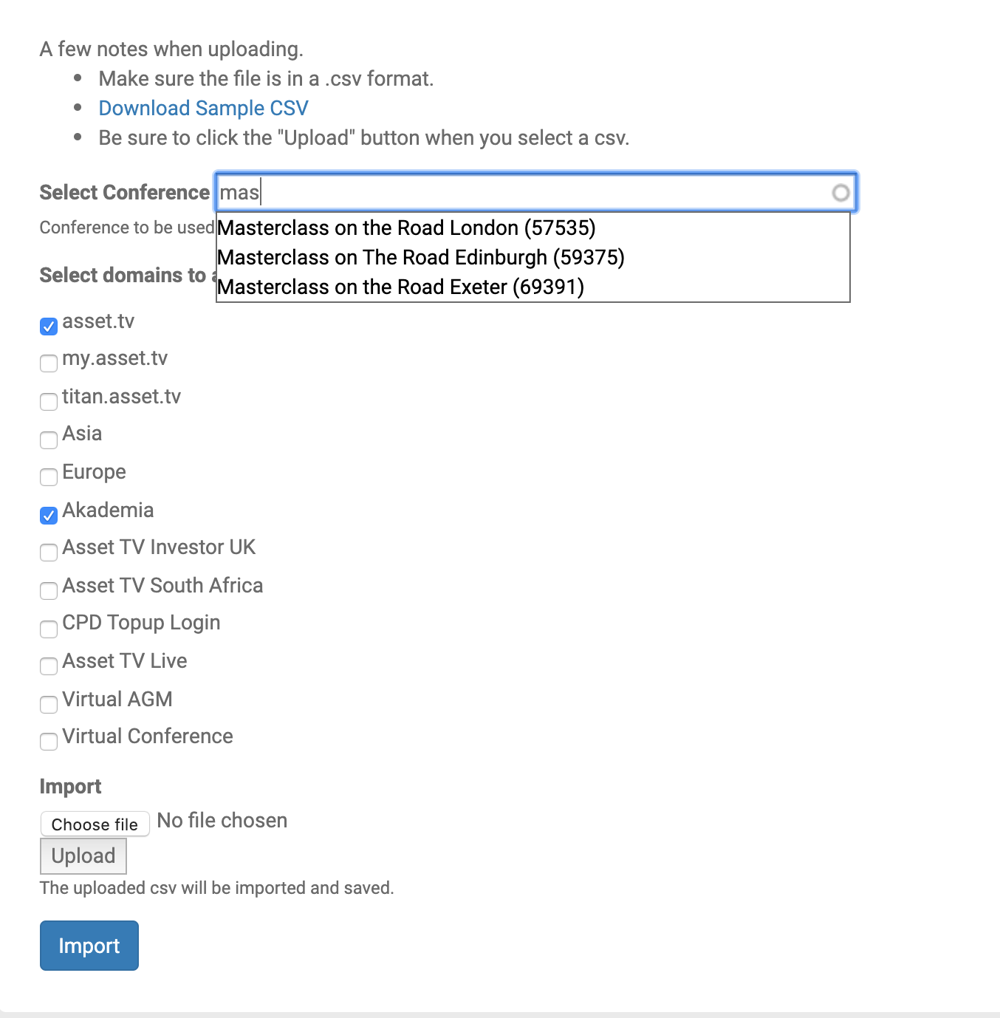Select the Virtual Conference checkbox
Viewport: 1000px width, 1018px height.
[49, 741]
